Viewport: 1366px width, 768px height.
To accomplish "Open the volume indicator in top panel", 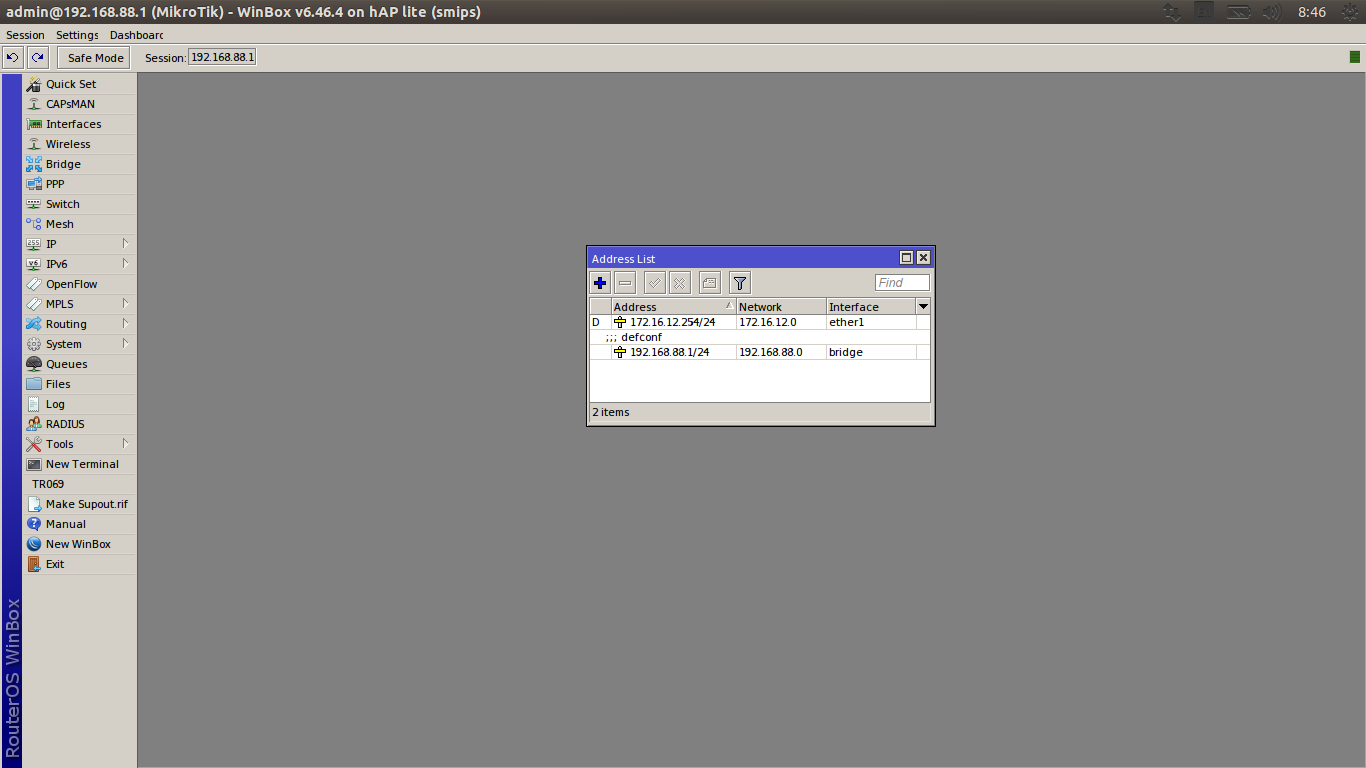I will (1270, 12).
